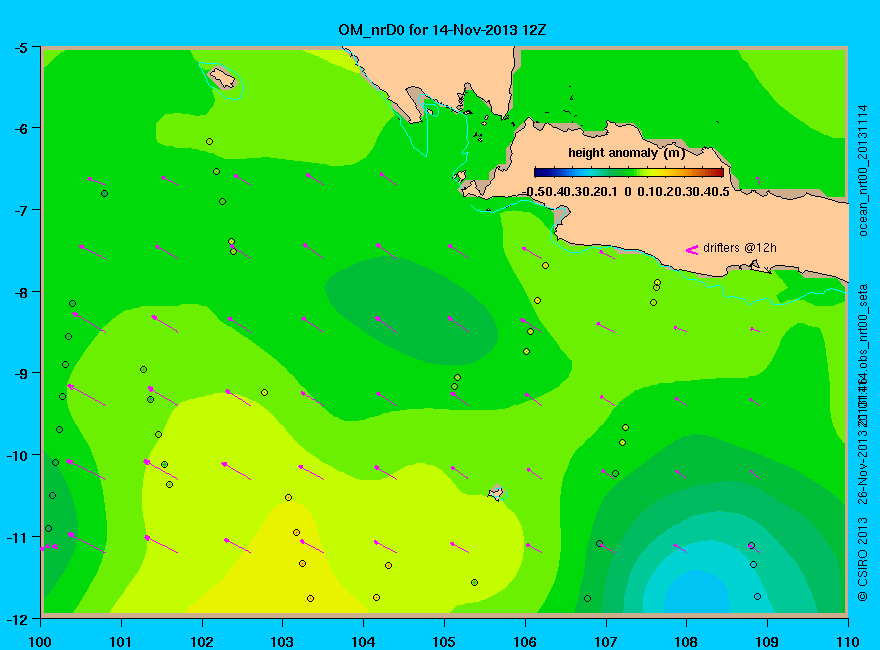
Task: Click the tiny island near longitude 105.6, latitude -10.5
Action: coord(496,493)
